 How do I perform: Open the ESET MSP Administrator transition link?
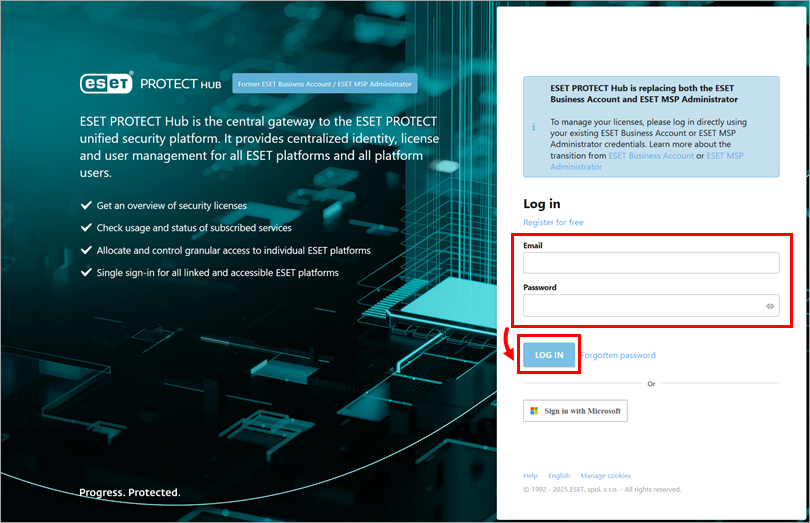pos(724,156)
